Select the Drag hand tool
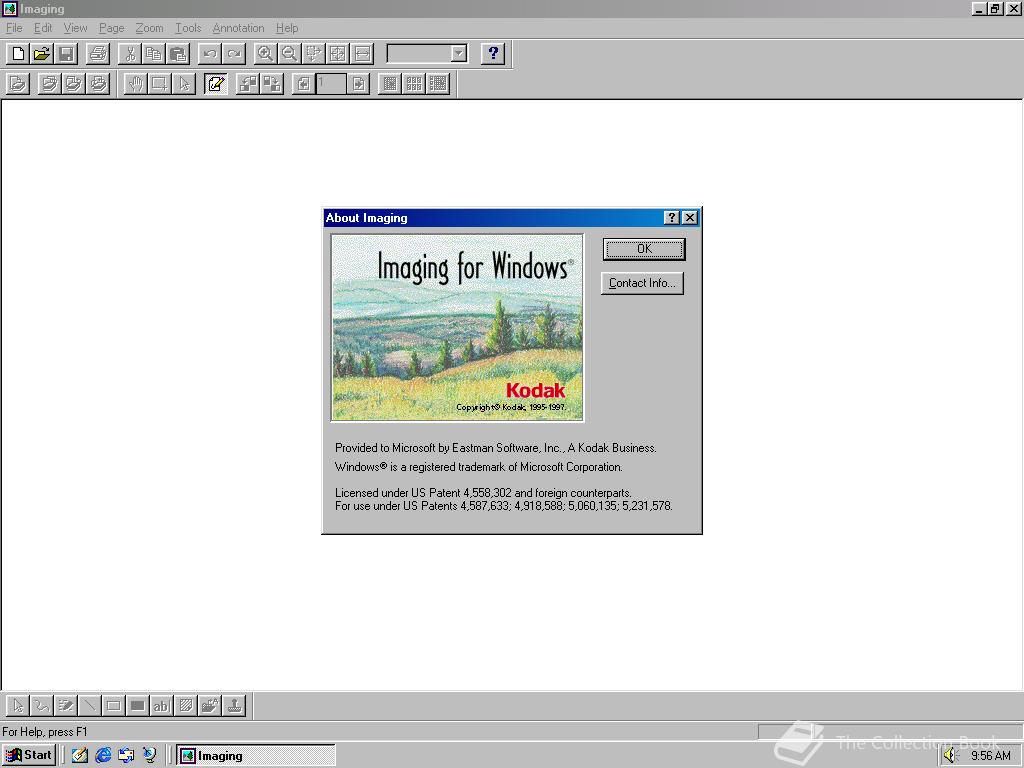Image resolution: width=1024 pixels, height=768 pixels. [135, 84]
